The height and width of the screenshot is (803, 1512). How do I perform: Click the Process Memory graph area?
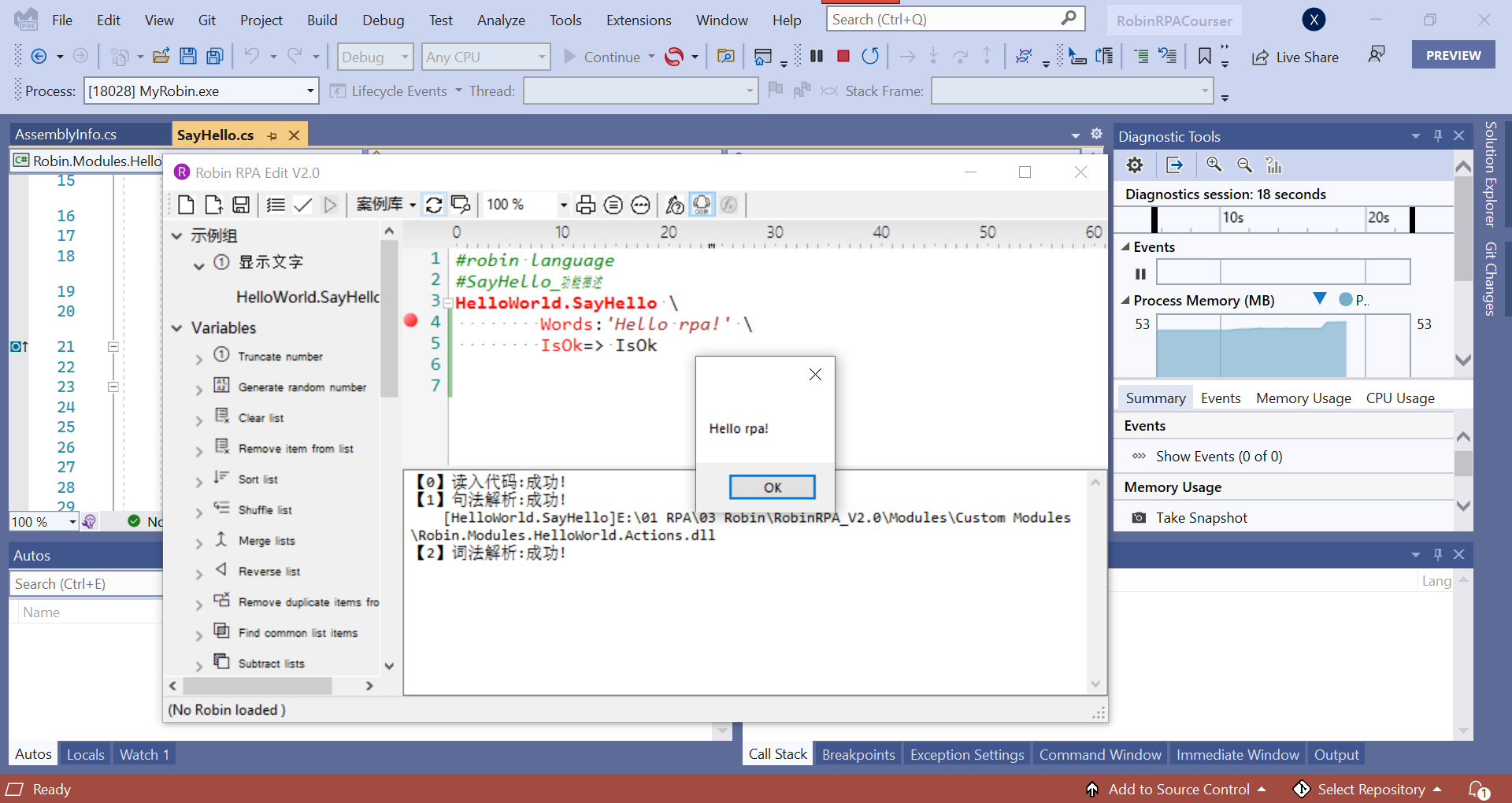(1283, 346)
